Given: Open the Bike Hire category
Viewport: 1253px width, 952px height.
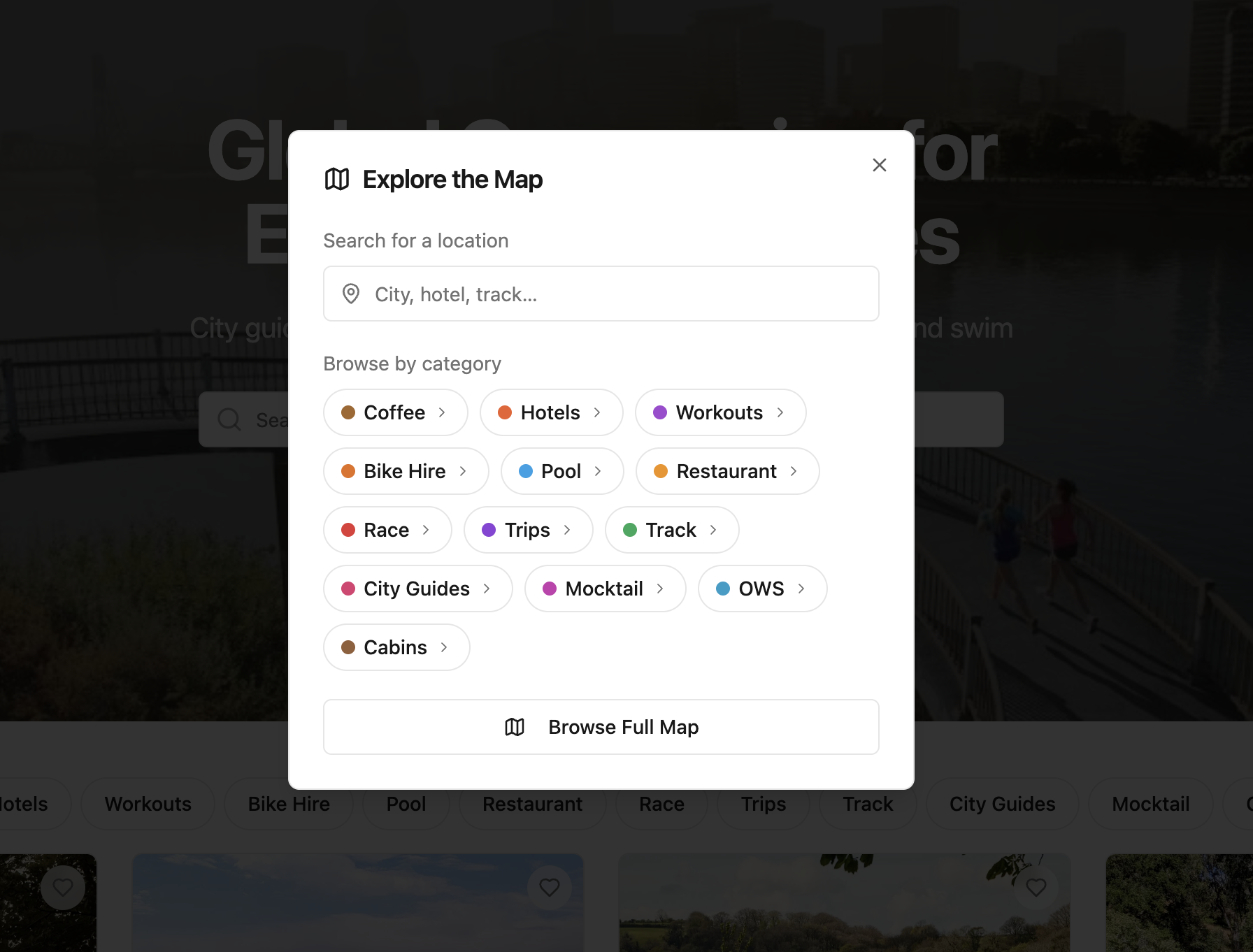Looking at the screenshot, I should point(406,471).
